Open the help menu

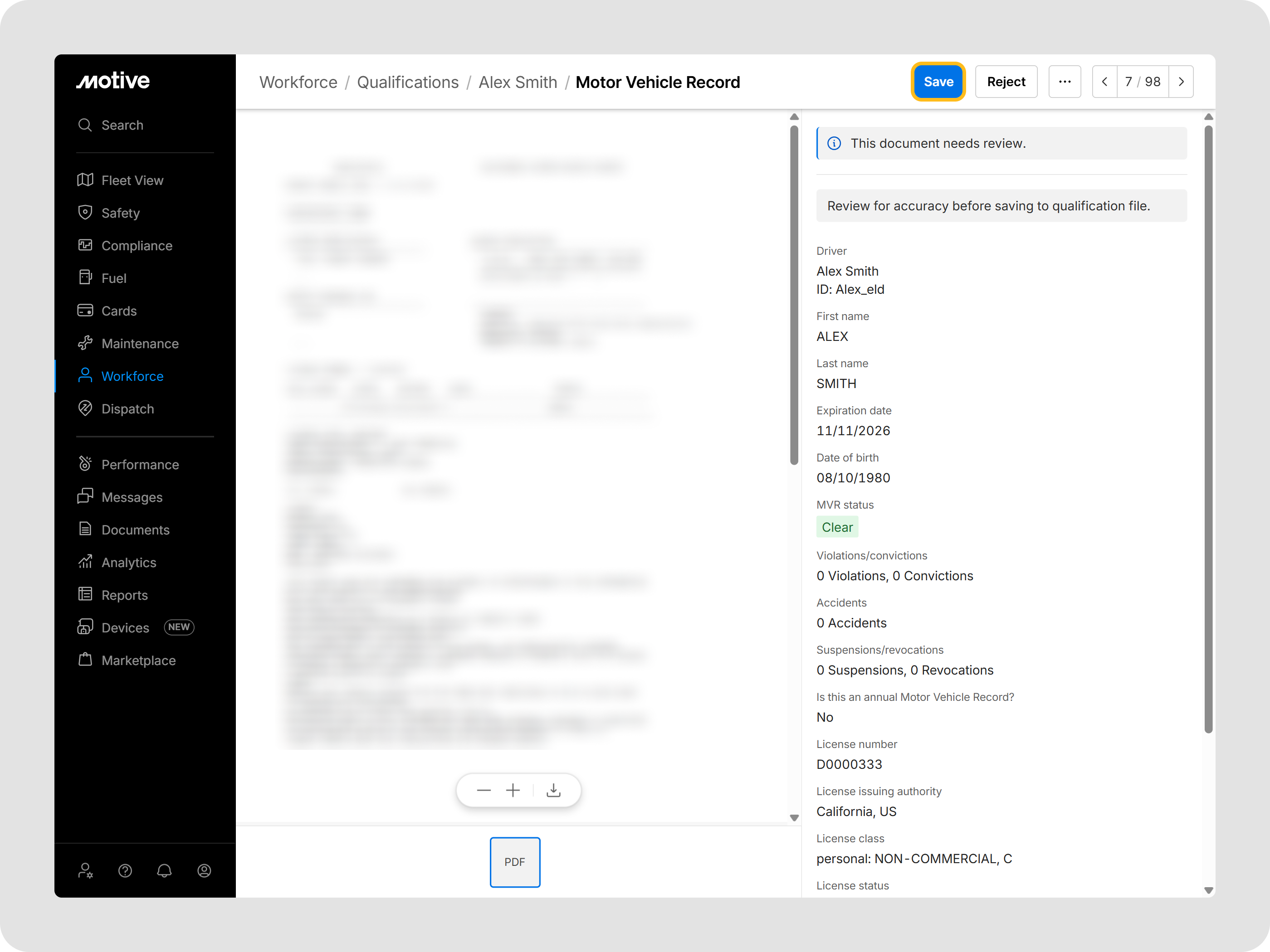[125, 870]
